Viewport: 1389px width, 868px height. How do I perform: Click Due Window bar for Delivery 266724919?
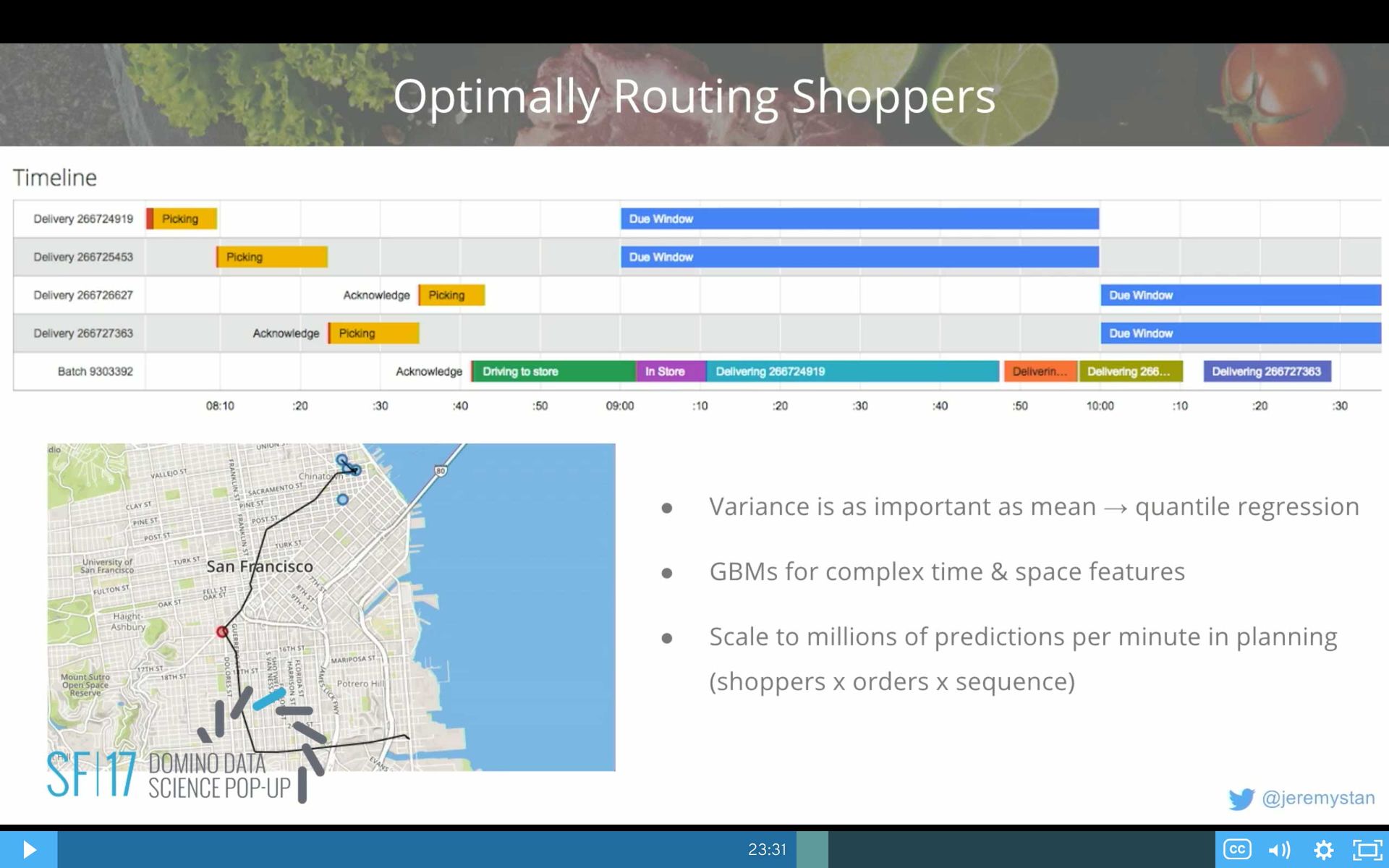click(x=859, y=218)
